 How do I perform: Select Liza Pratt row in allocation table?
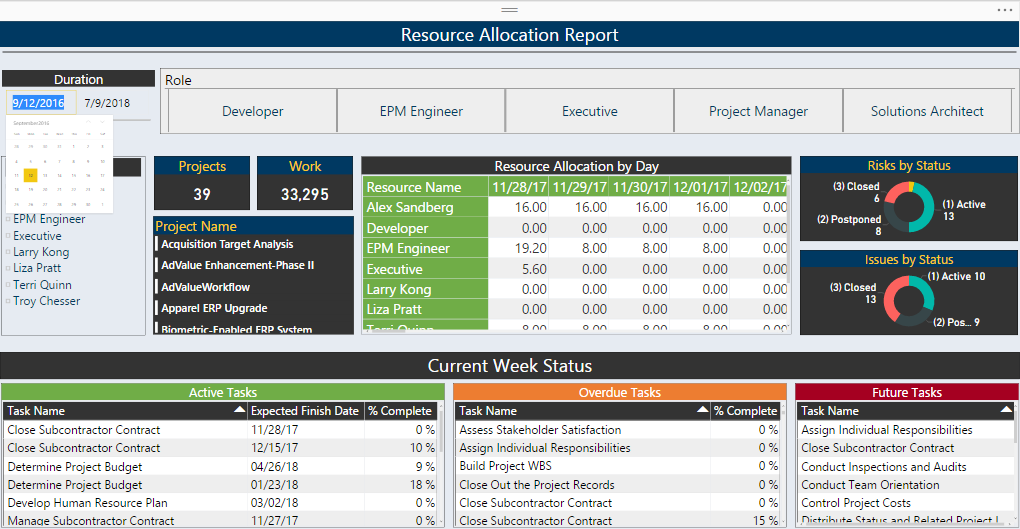[425, 309]
